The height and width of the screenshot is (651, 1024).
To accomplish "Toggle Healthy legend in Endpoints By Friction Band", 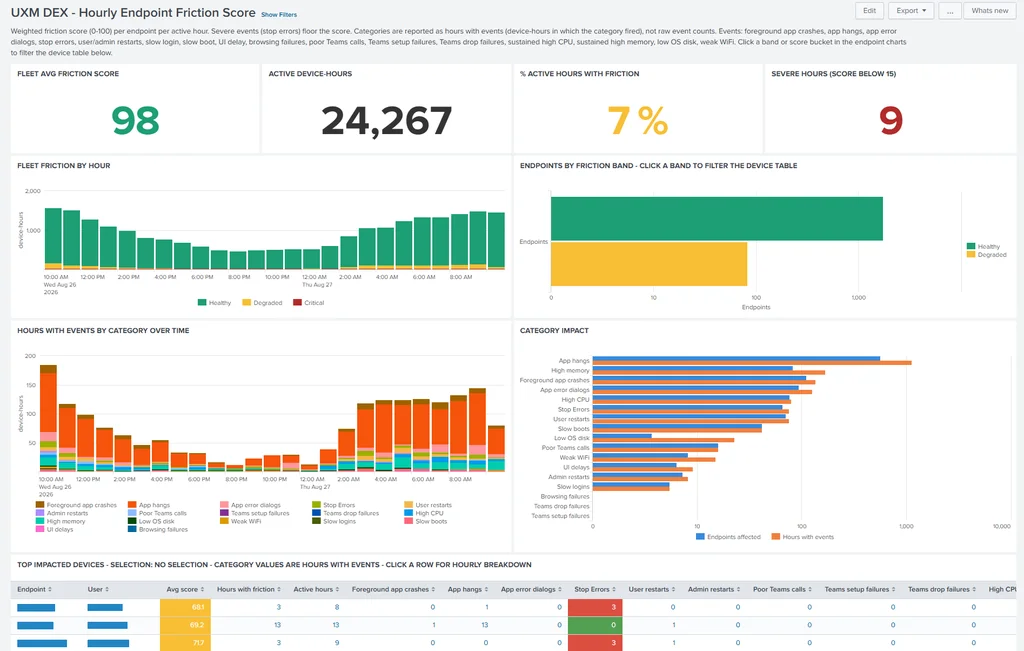I will pyautogui.click(x=983, y=247).
